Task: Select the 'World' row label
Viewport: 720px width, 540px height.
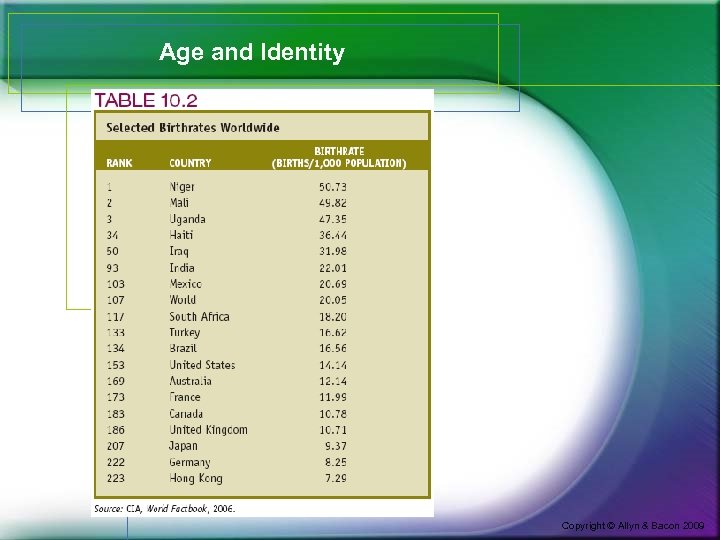Action: [x=183, y=300]
